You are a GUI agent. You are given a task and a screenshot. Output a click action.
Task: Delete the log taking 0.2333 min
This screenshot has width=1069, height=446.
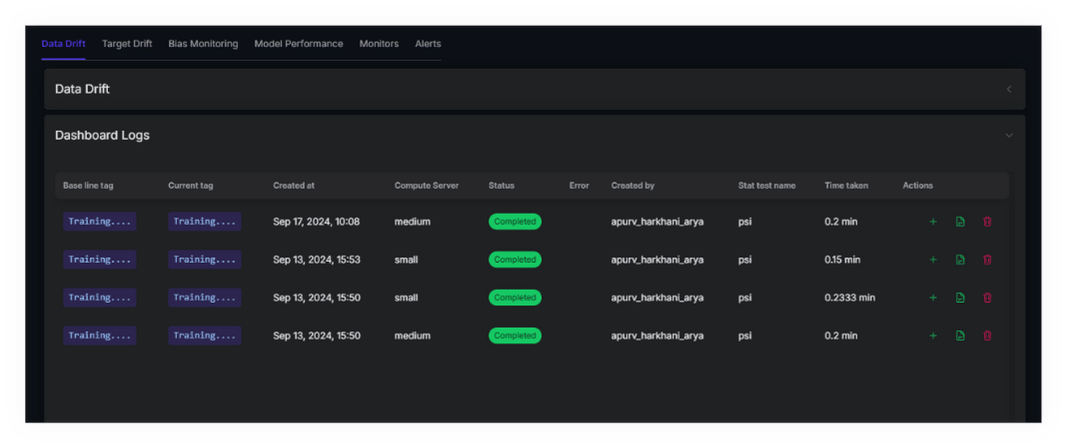click(987, 297)
